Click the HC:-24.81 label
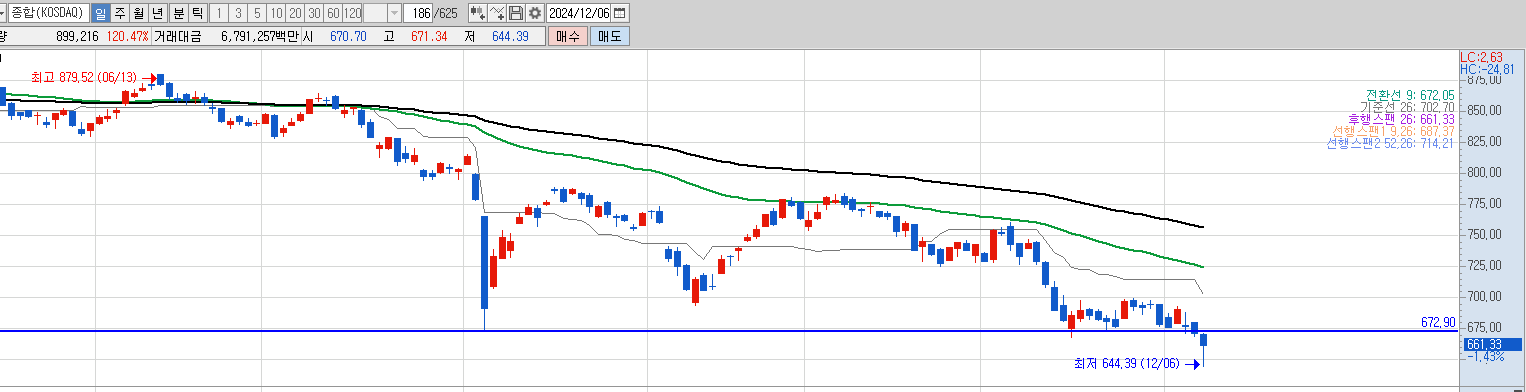 1487,68
